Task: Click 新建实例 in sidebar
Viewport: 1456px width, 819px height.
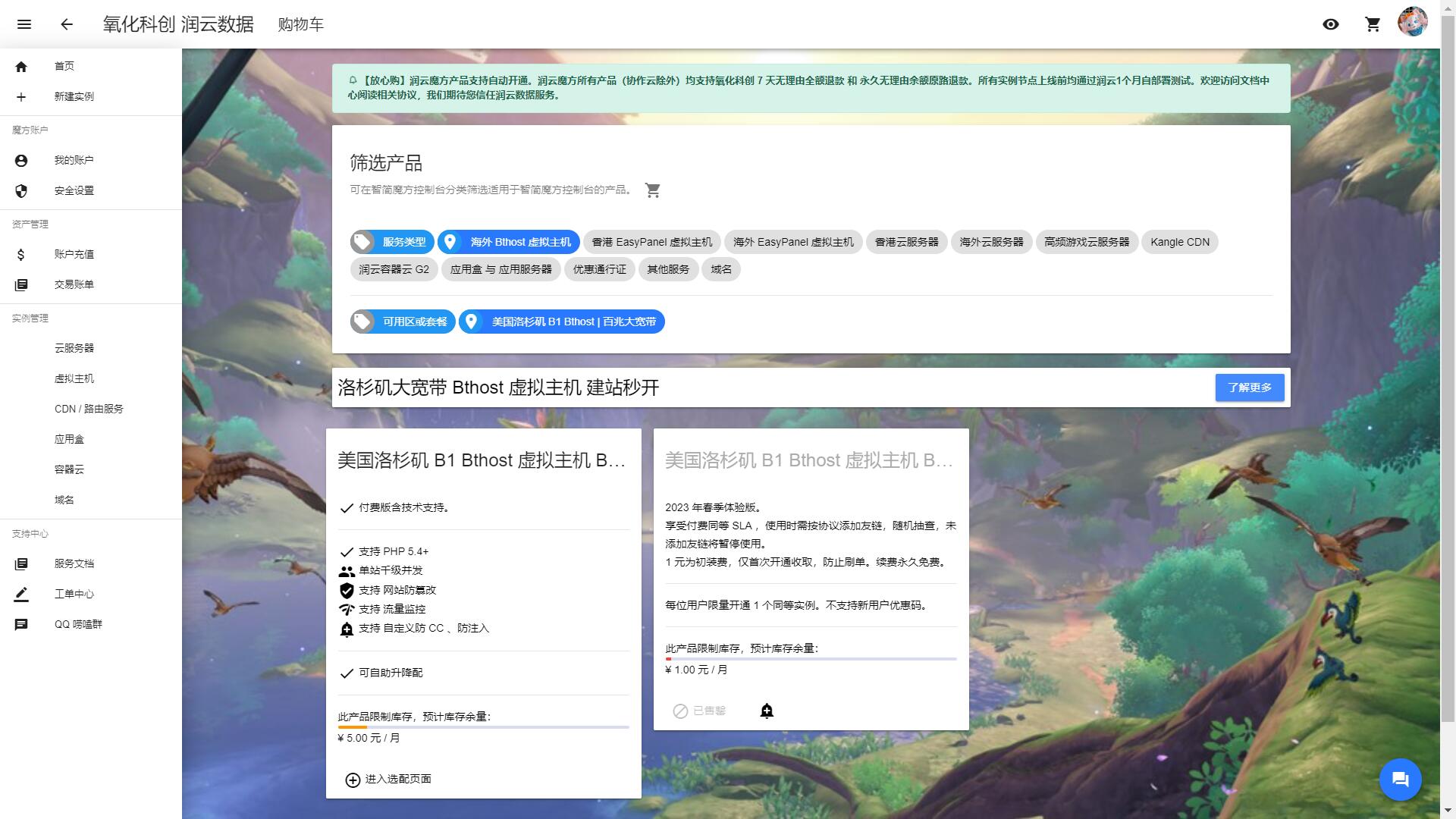Action: pyautogui.click(x=91, y=97)
